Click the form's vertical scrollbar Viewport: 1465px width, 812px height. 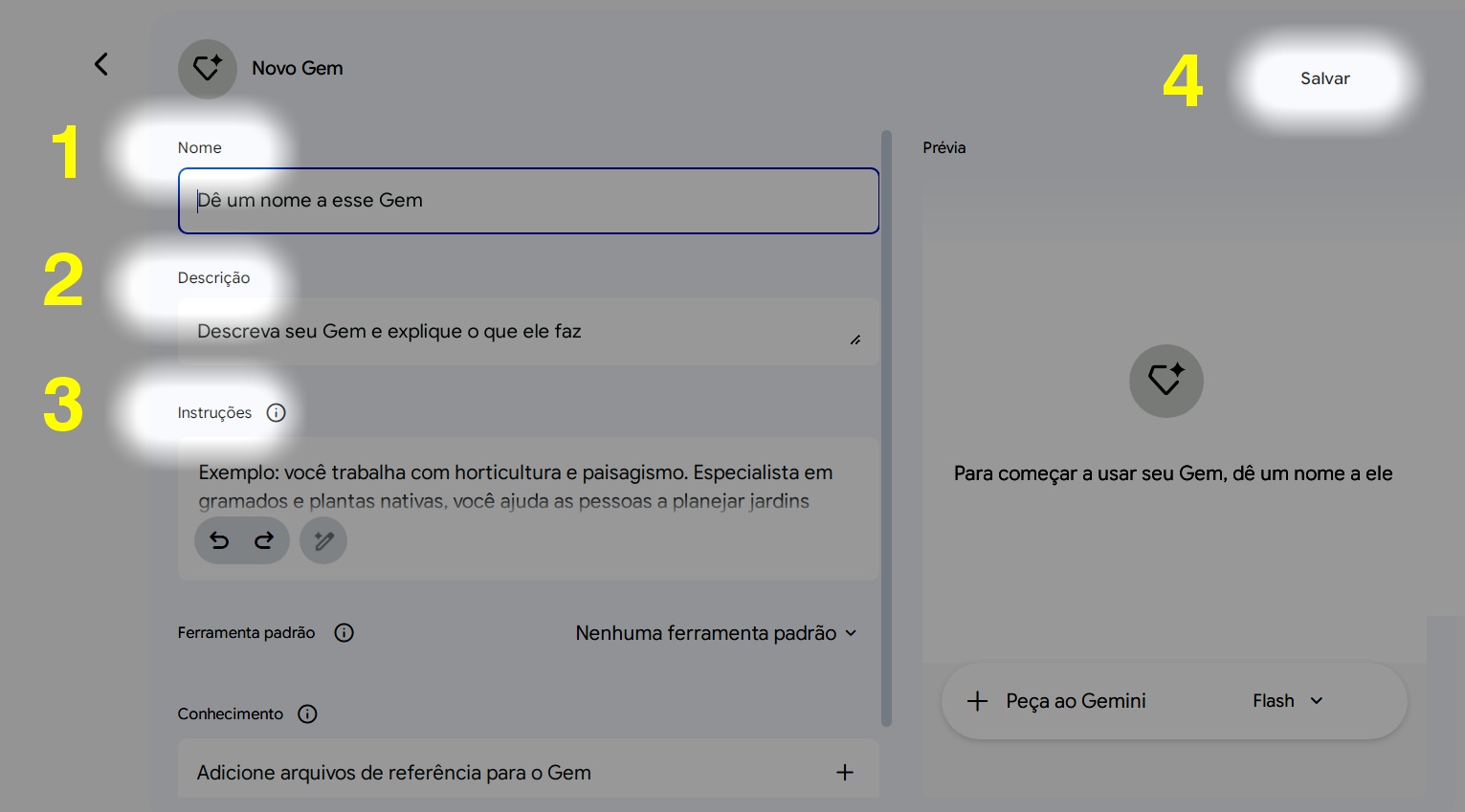886,428
